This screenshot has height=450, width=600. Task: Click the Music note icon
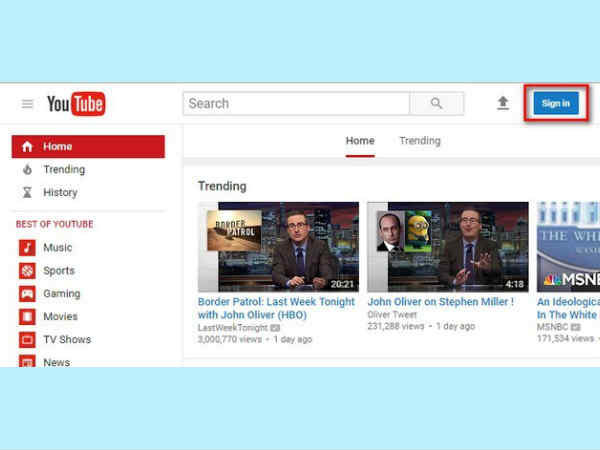click(27, 248)
